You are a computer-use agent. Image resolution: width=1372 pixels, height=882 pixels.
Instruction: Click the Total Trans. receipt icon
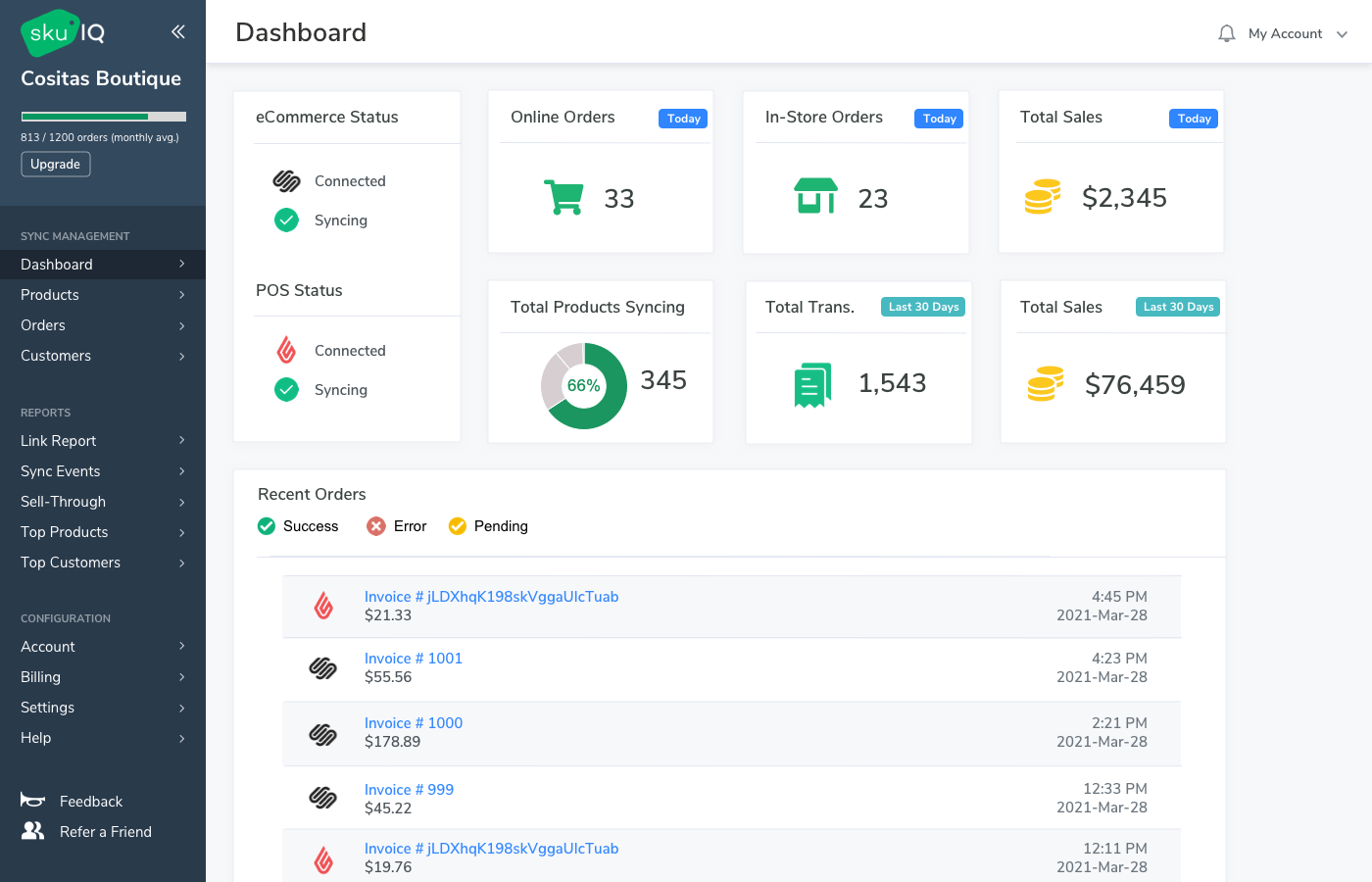click(811, 384)
